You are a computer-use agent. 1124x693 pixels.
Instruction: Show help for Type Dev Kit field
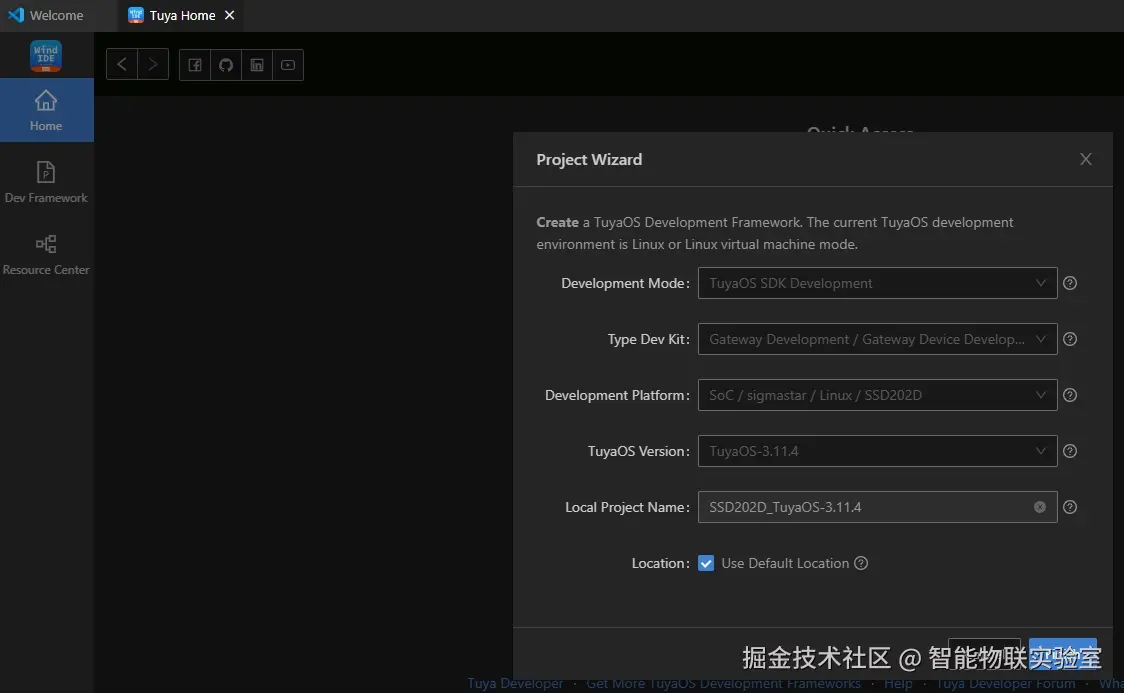1070,339
